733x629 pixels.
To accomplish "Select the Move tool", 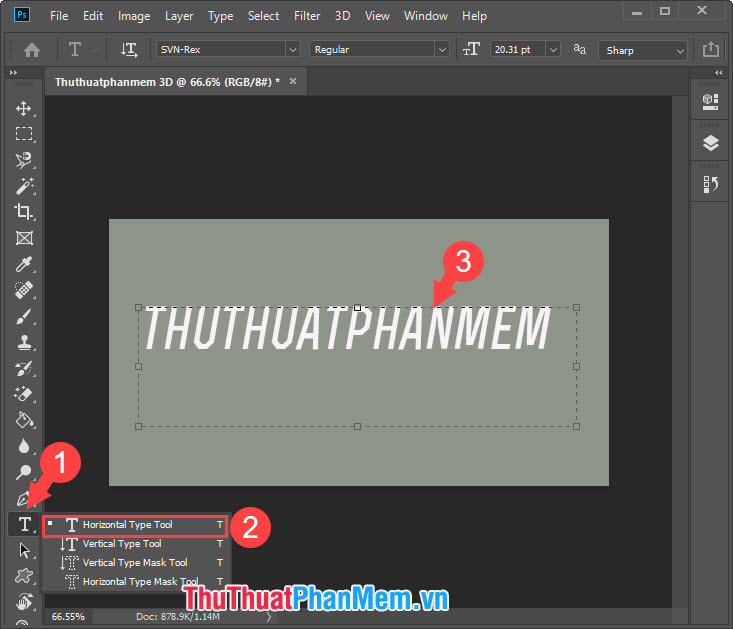I will coord(24,108).
